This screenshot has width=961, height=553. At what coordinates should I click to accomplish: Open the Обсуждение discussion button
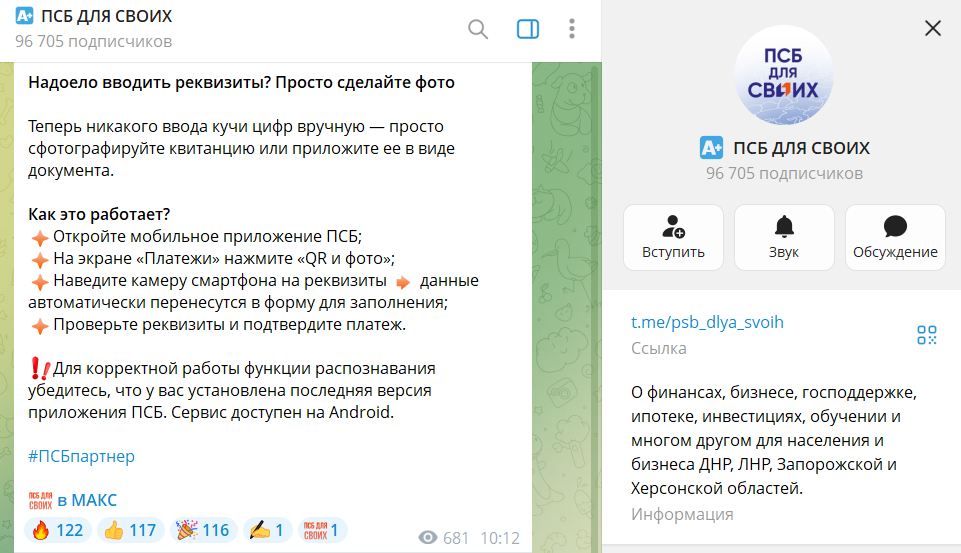895,237
